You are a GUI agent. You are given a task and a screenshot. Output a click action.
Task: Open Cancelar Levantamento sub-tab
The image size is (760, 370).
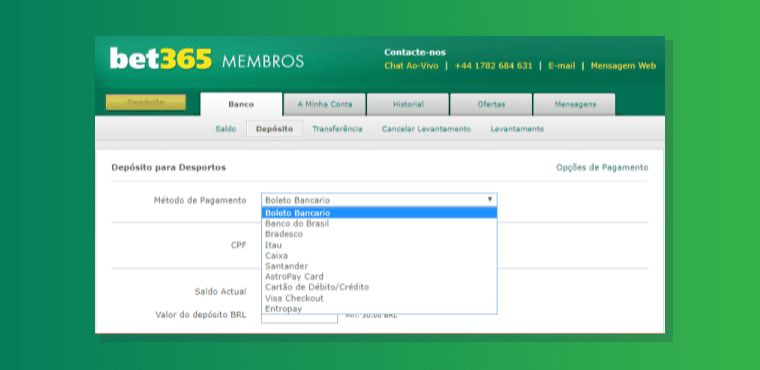[426, 129]
